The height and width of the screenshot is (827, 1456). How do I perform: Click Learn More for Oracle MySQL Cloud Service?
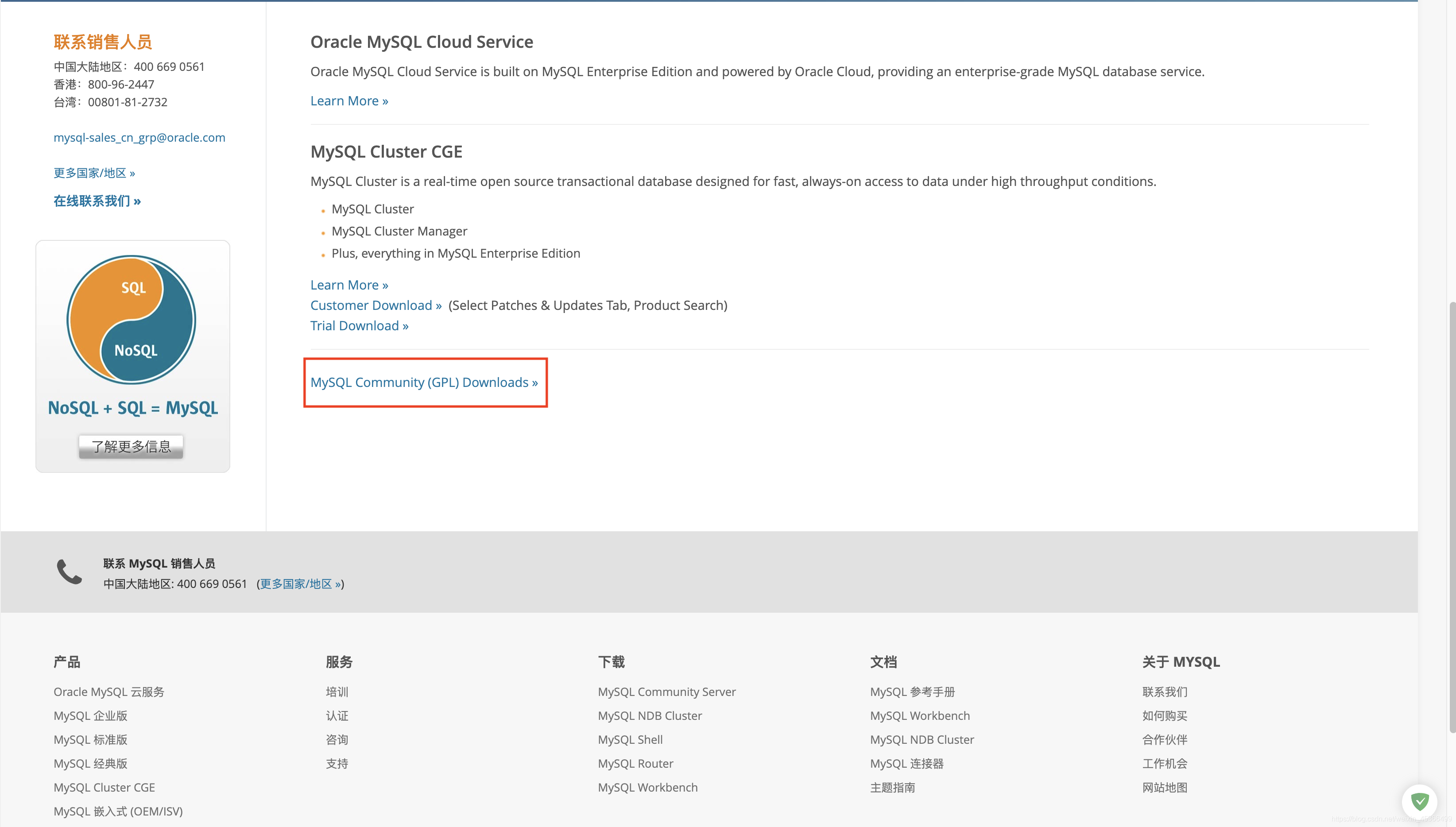coord(349,100)
